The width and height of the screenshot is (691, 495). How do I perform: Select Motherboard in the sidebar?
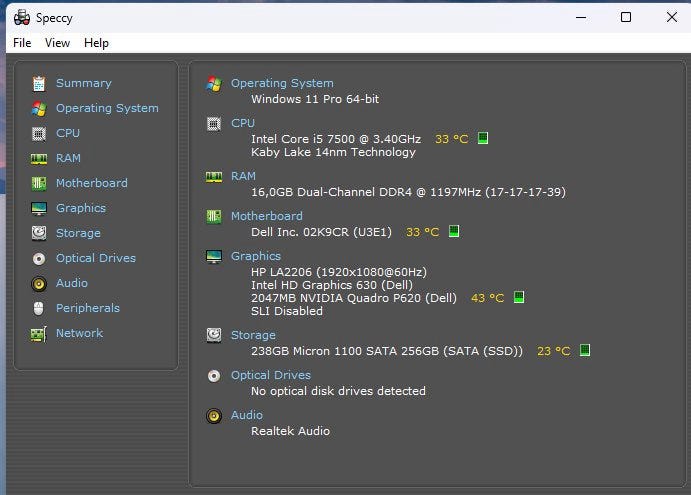pos(92,183)
